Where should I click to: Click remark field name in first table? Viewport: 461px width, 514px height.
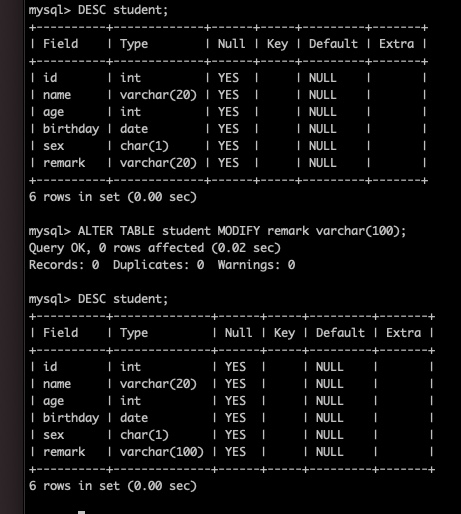(64, 163)
